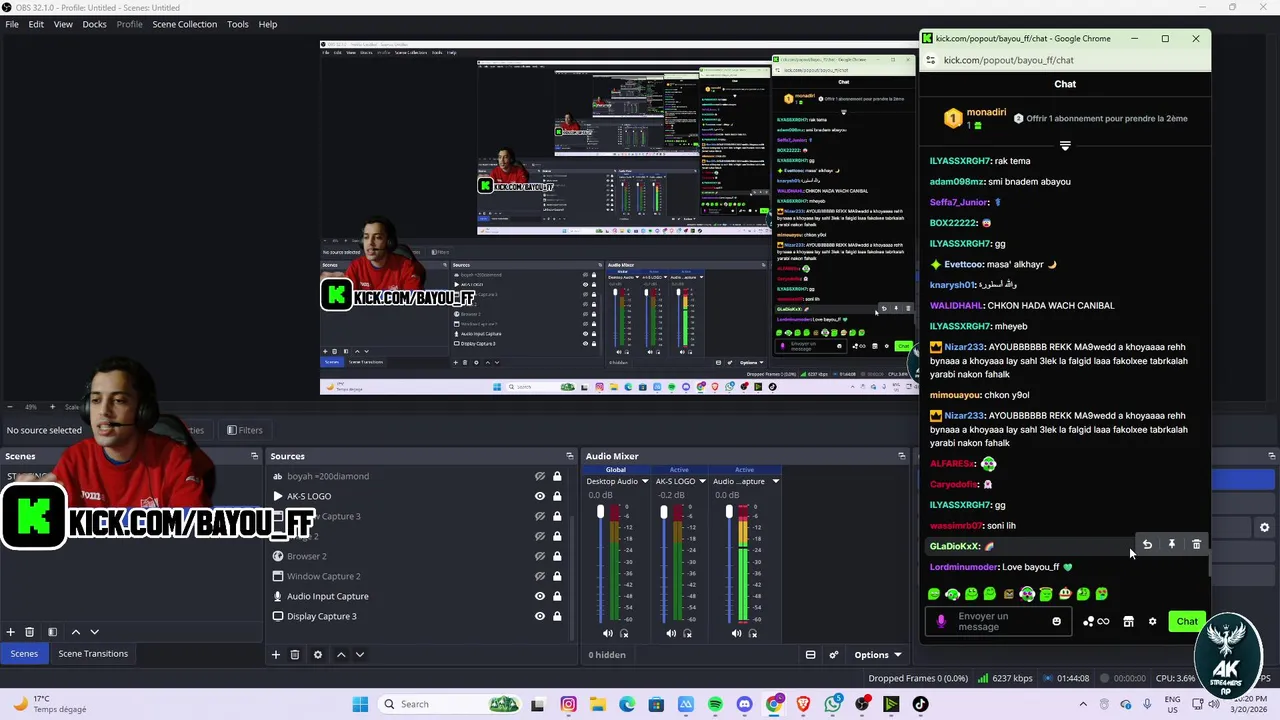Pin the GLaDioKxX chat message
The width and height of the screenshot is (1280, 720).
tap(1172, 544)
